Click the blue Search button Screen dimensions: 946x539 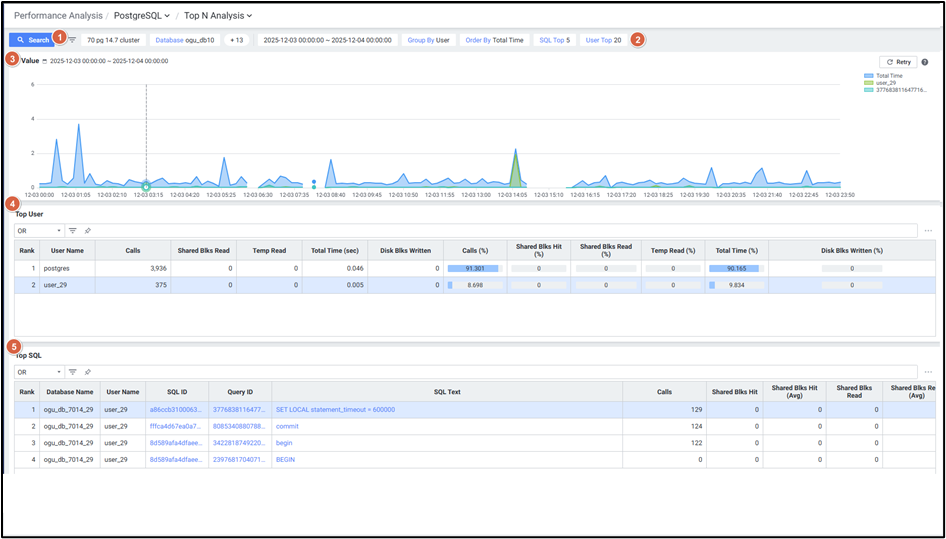(x=32, y=40)
